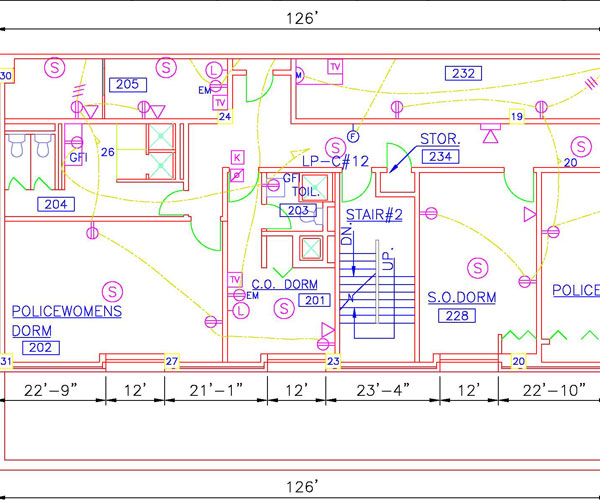Select the C.O. DORM label
600x500 pixels.
tap(285, 284)
